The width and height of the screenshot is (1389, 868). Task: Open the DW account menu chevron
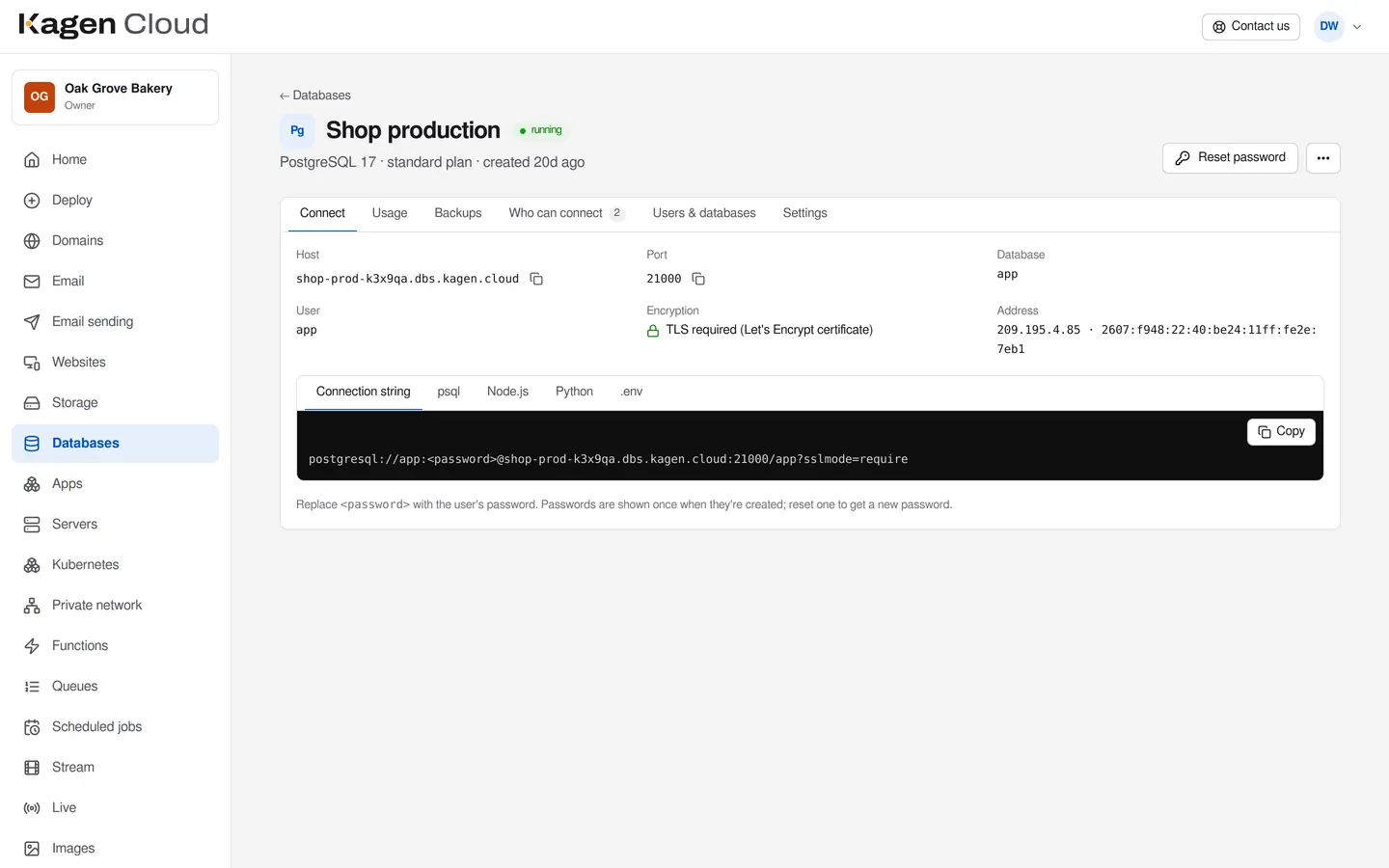(1357, 27)
